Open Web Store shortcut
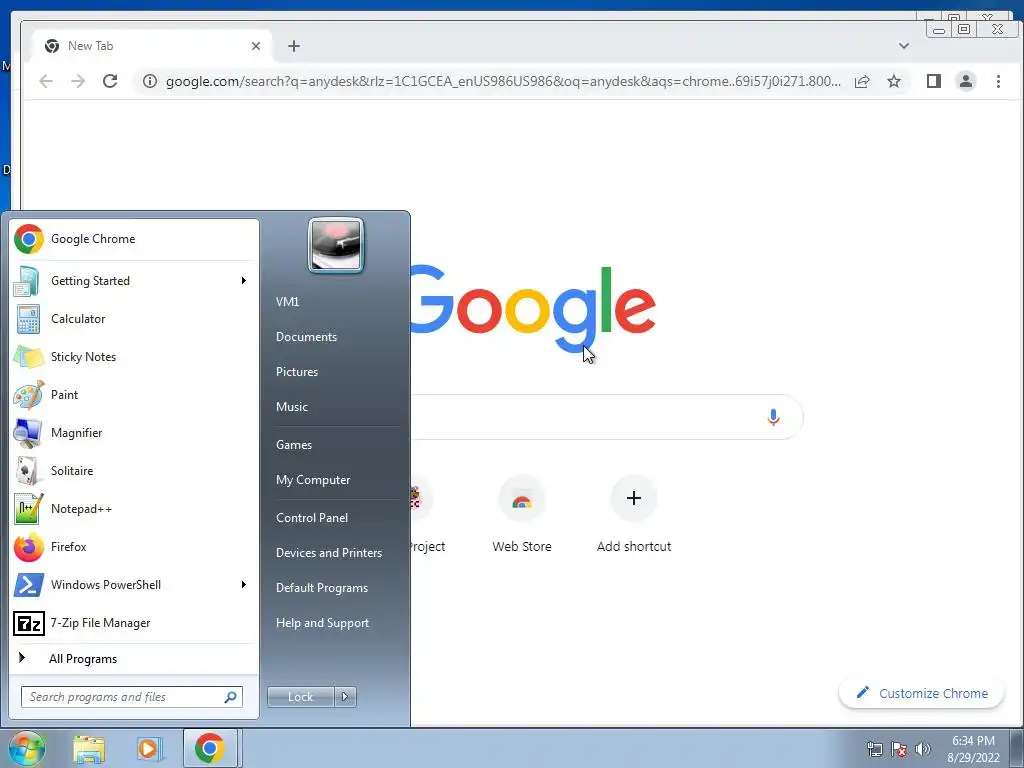1024x768 pixels. tap(522, 516)
